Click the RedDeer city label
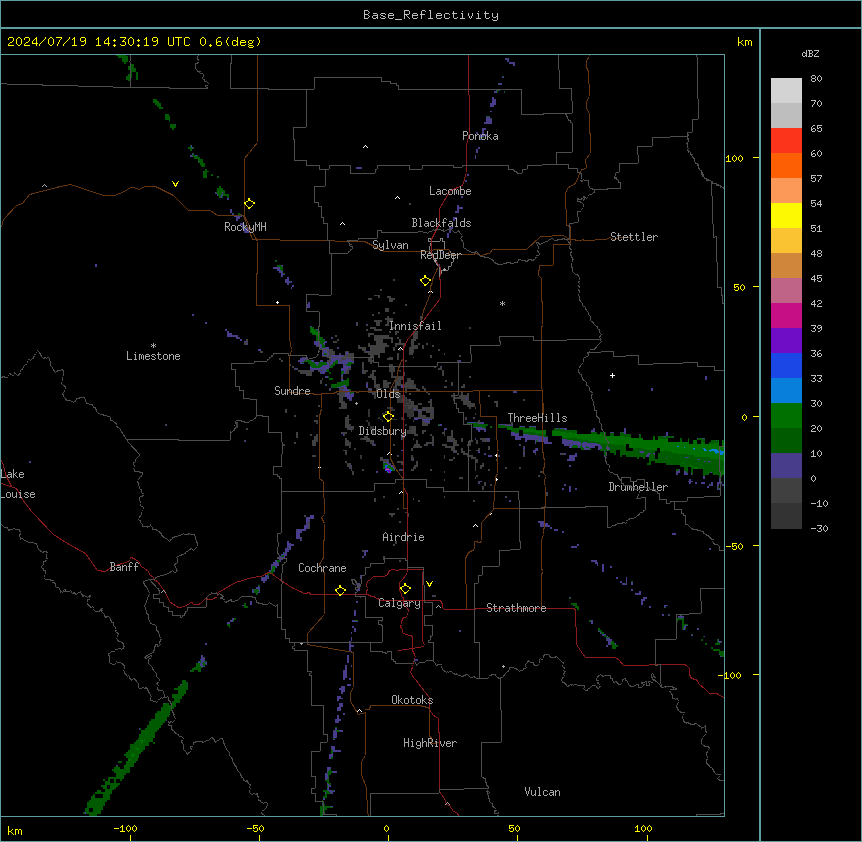 [440, 255]
